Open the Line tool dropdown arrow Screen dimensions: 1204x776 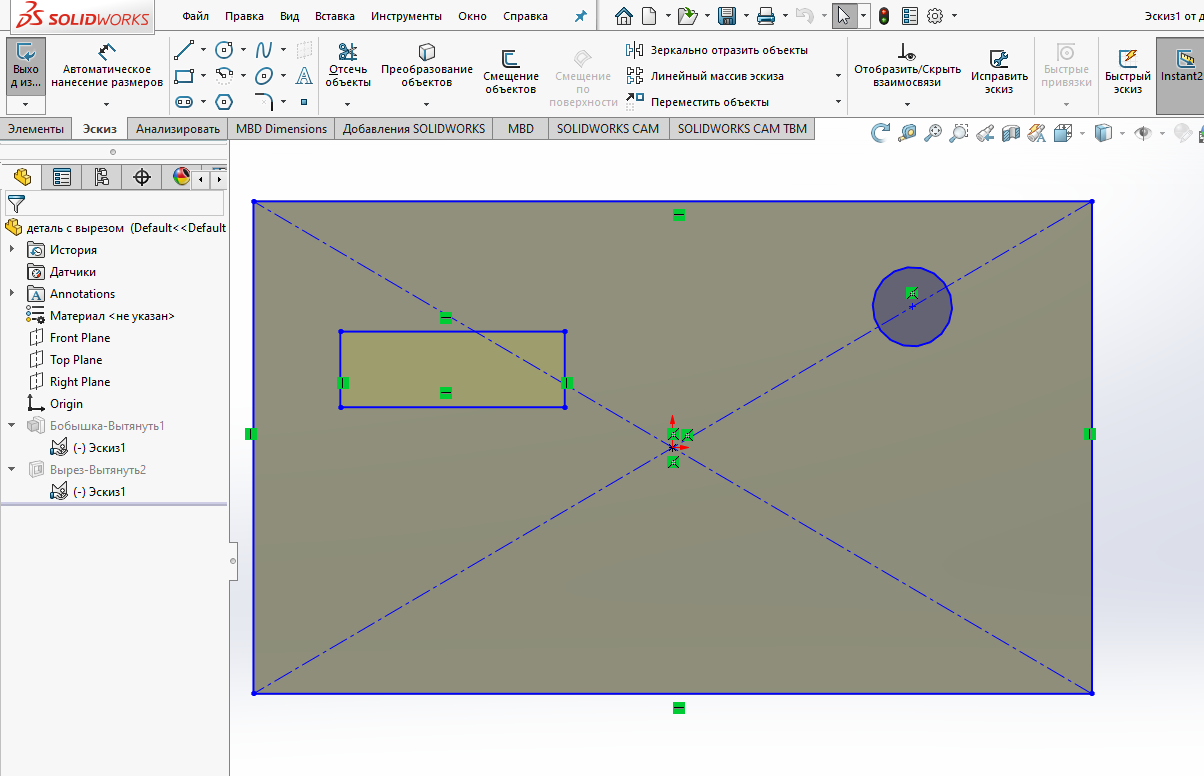(203, 50)
